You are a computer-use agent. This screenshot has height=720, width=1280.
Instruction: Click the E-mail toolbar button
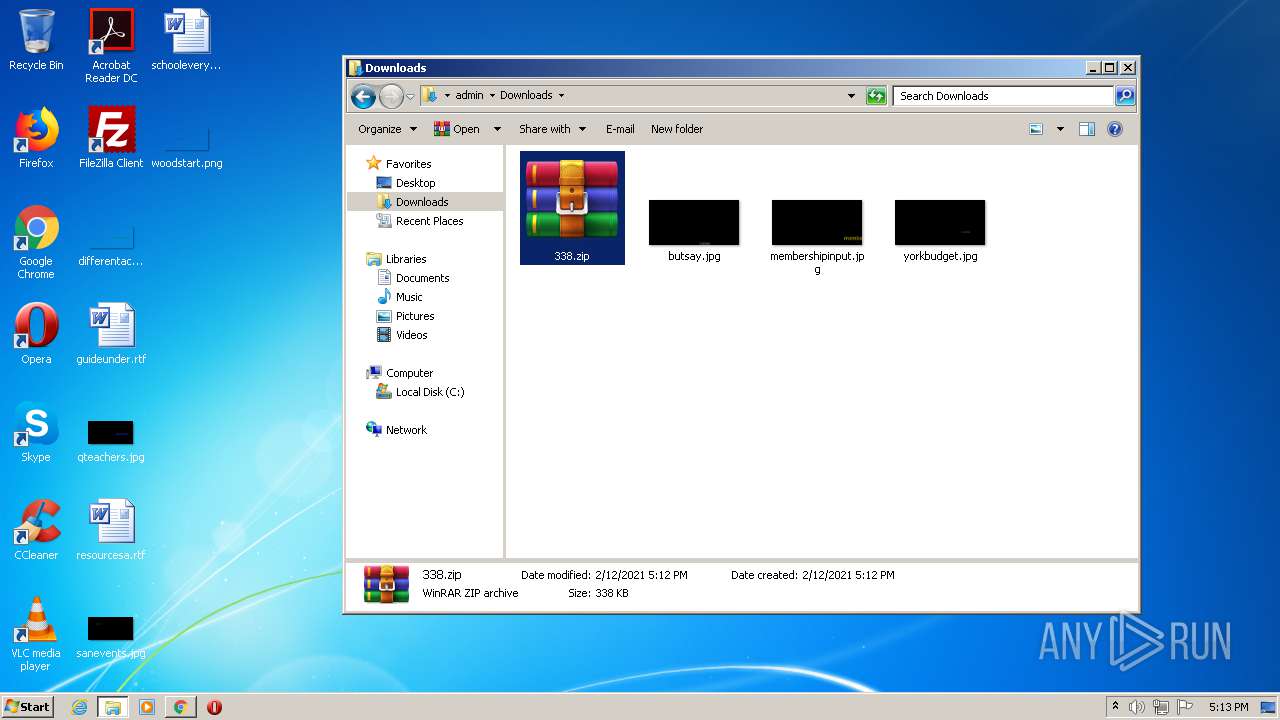pos(620,129)
